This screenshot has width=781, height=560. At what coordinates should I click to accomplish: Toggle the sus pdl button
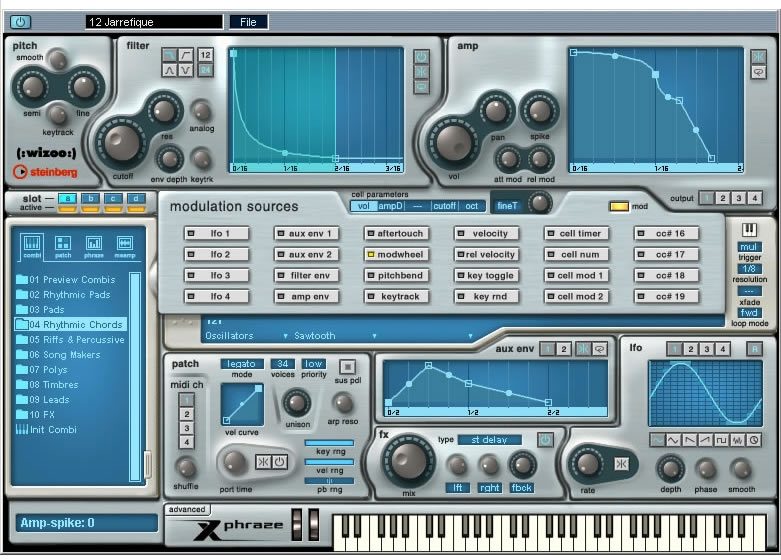pyautogui.click(x=348, y=367)
